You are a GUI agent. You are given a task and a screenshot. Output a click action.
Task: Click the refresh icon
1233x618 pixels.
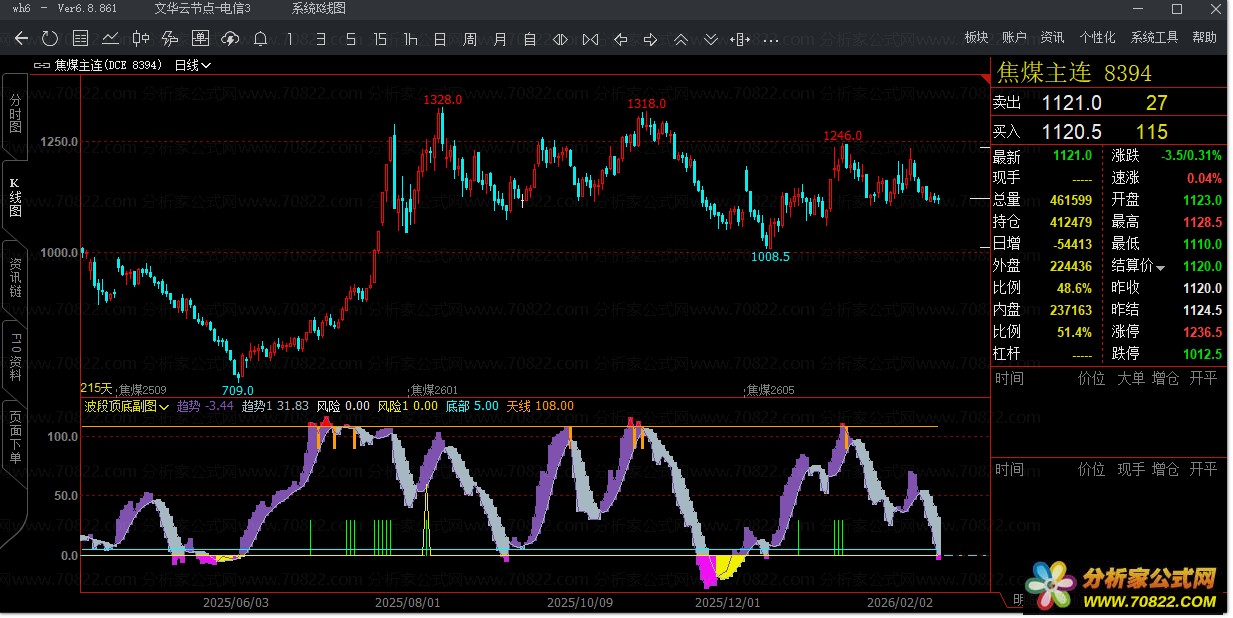tap(50, 39)
